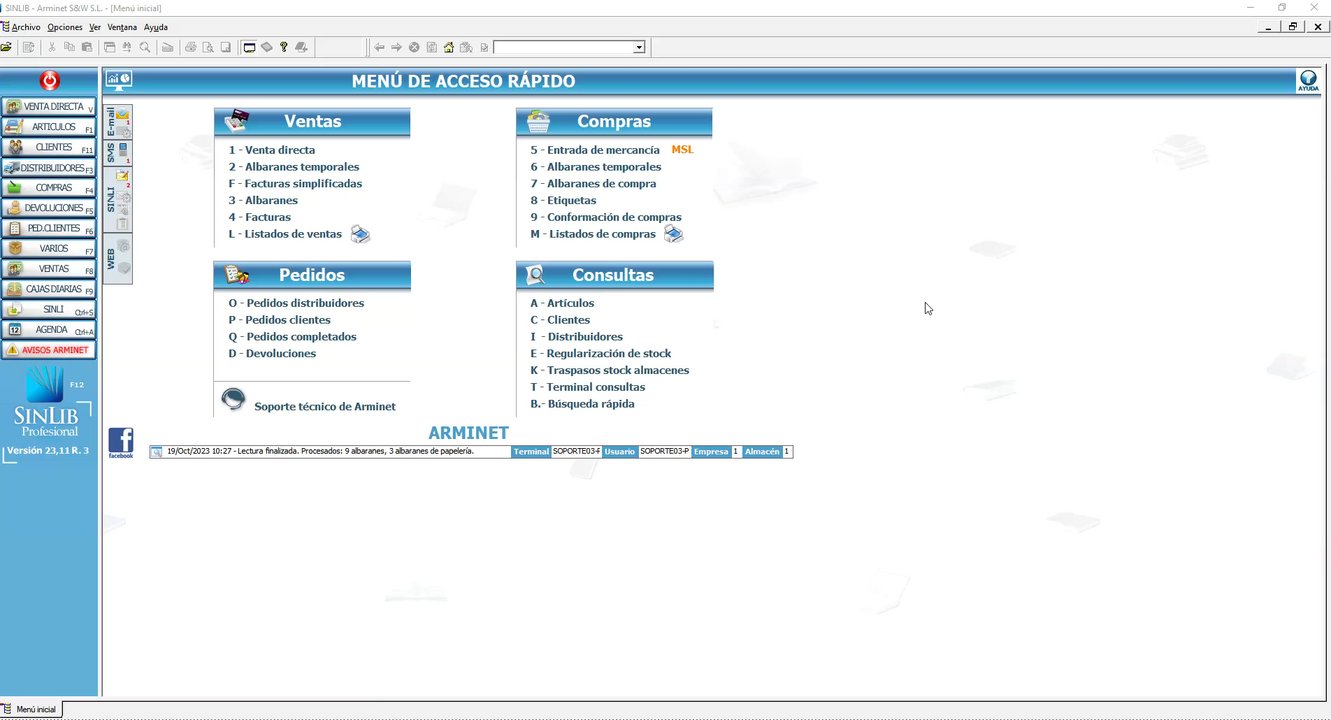
Task: Open 8 - Etiquetas link
Action: 563,200
